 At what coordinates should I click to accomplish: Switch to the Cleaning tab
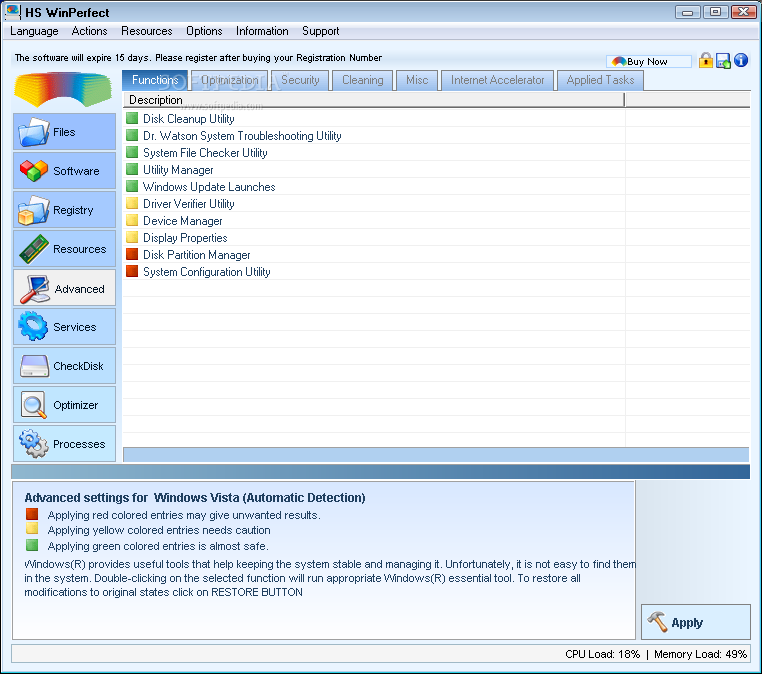click(x=363, y=80)
